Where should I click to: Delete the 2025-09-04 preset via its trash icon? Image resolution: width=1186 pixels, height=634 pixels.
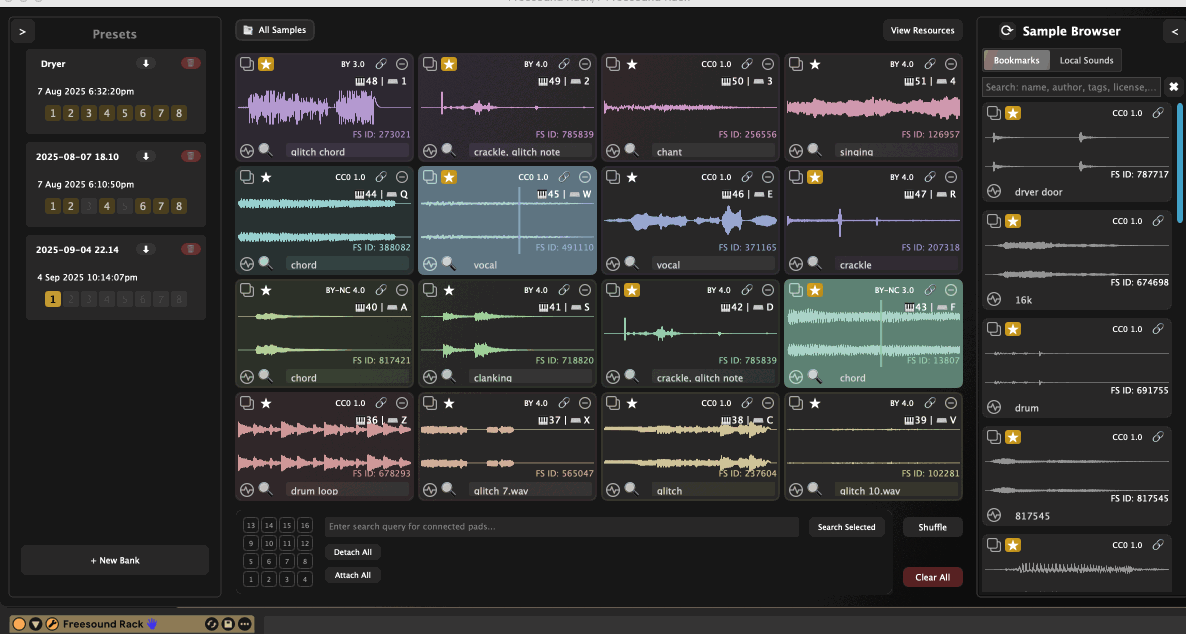pyautogui.click(x=191, y=249)
